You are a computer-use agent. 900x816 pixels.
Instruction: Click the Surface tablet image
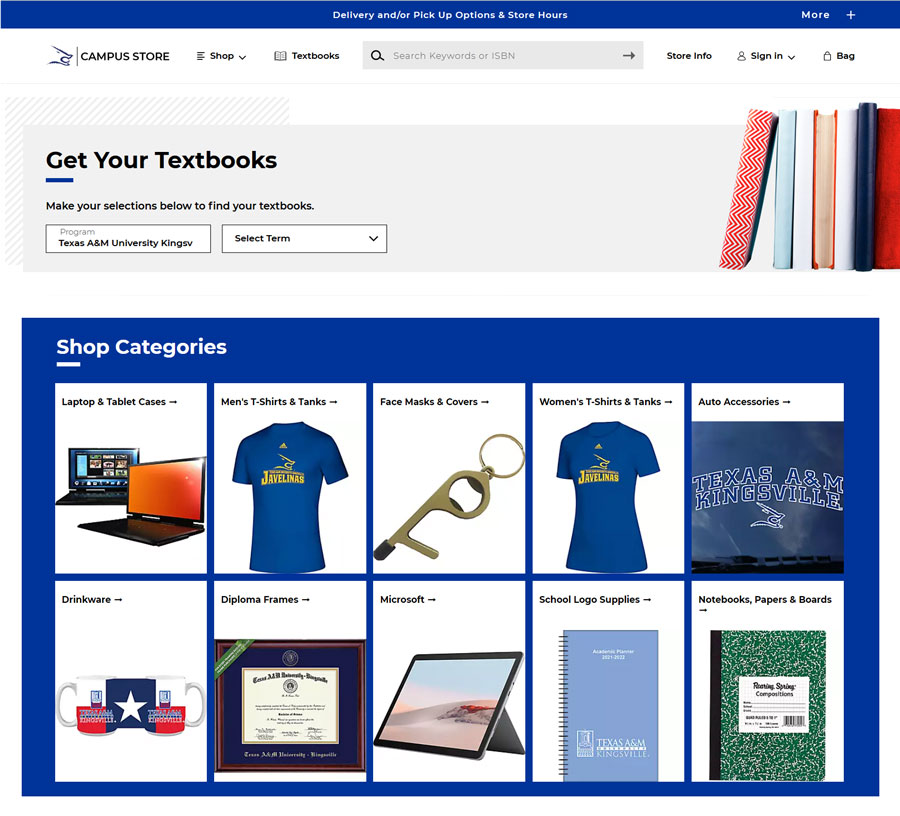coord(449,706)
